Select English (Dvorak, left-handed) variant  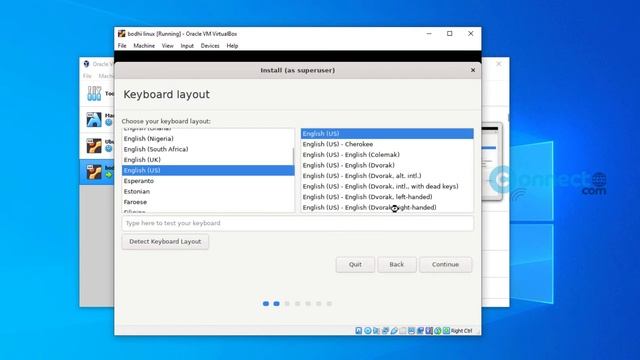[387, 197]
